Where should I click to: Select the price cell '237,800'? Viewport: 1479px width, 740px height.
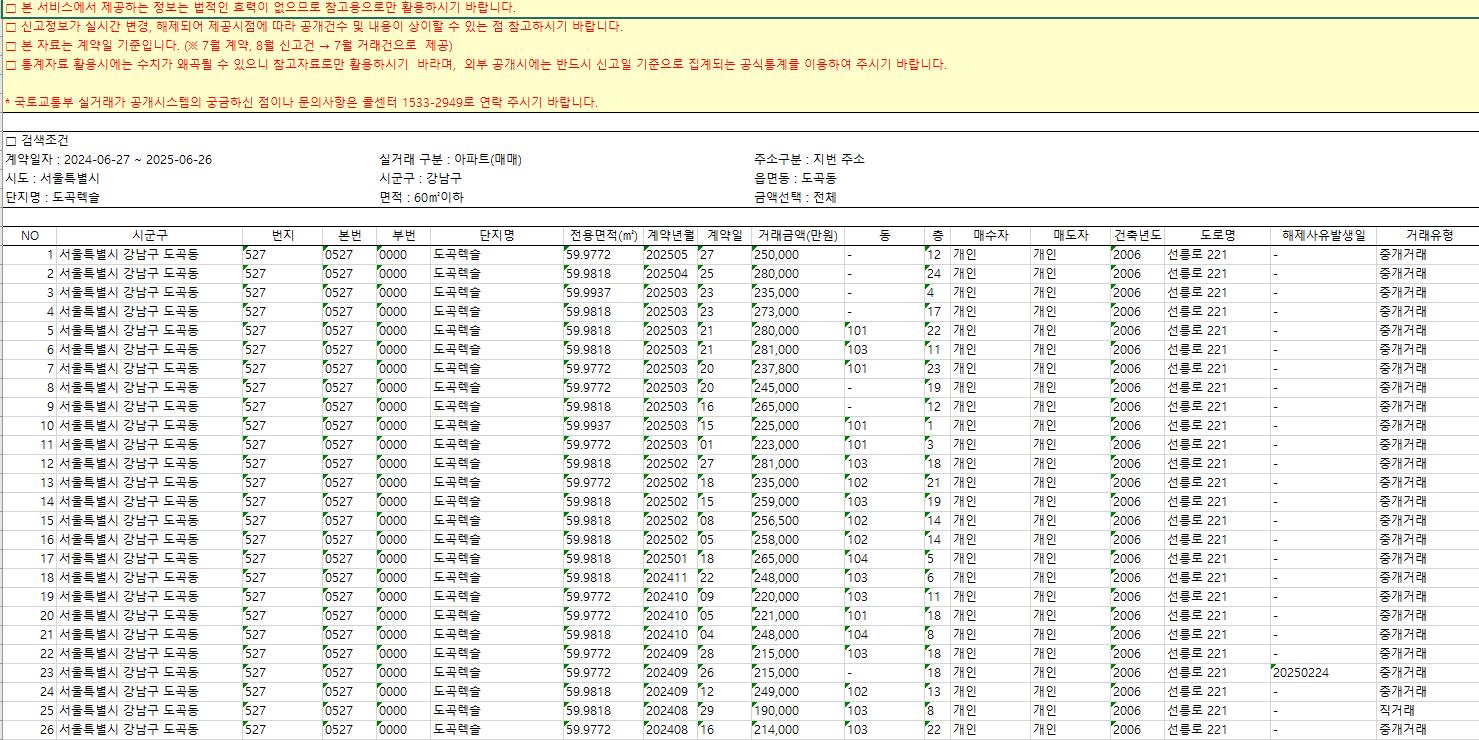pyautogui.click(x=797, y=369)
